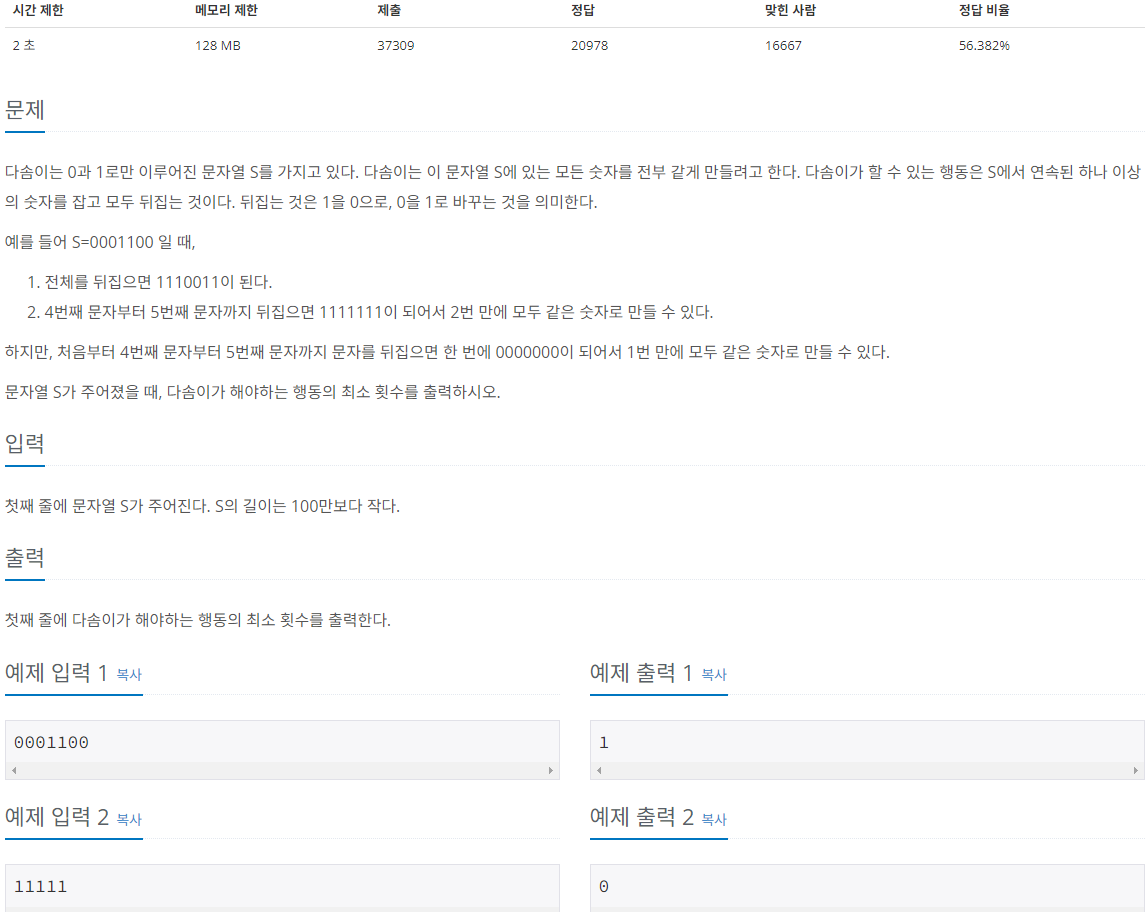1146x912 pixels.
Task: Click the 제출 column header
Action: [x=389, y=10]
